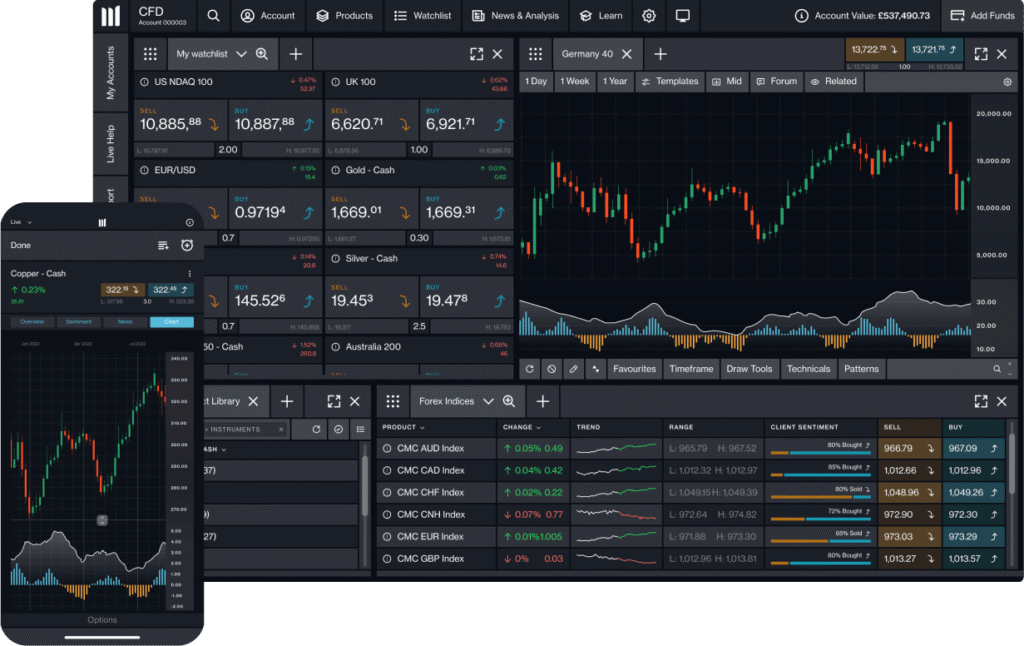1024x646 pixels.
Task: Click the info icon left of CMC AUD Index
Action: click(x=387, y=449)
